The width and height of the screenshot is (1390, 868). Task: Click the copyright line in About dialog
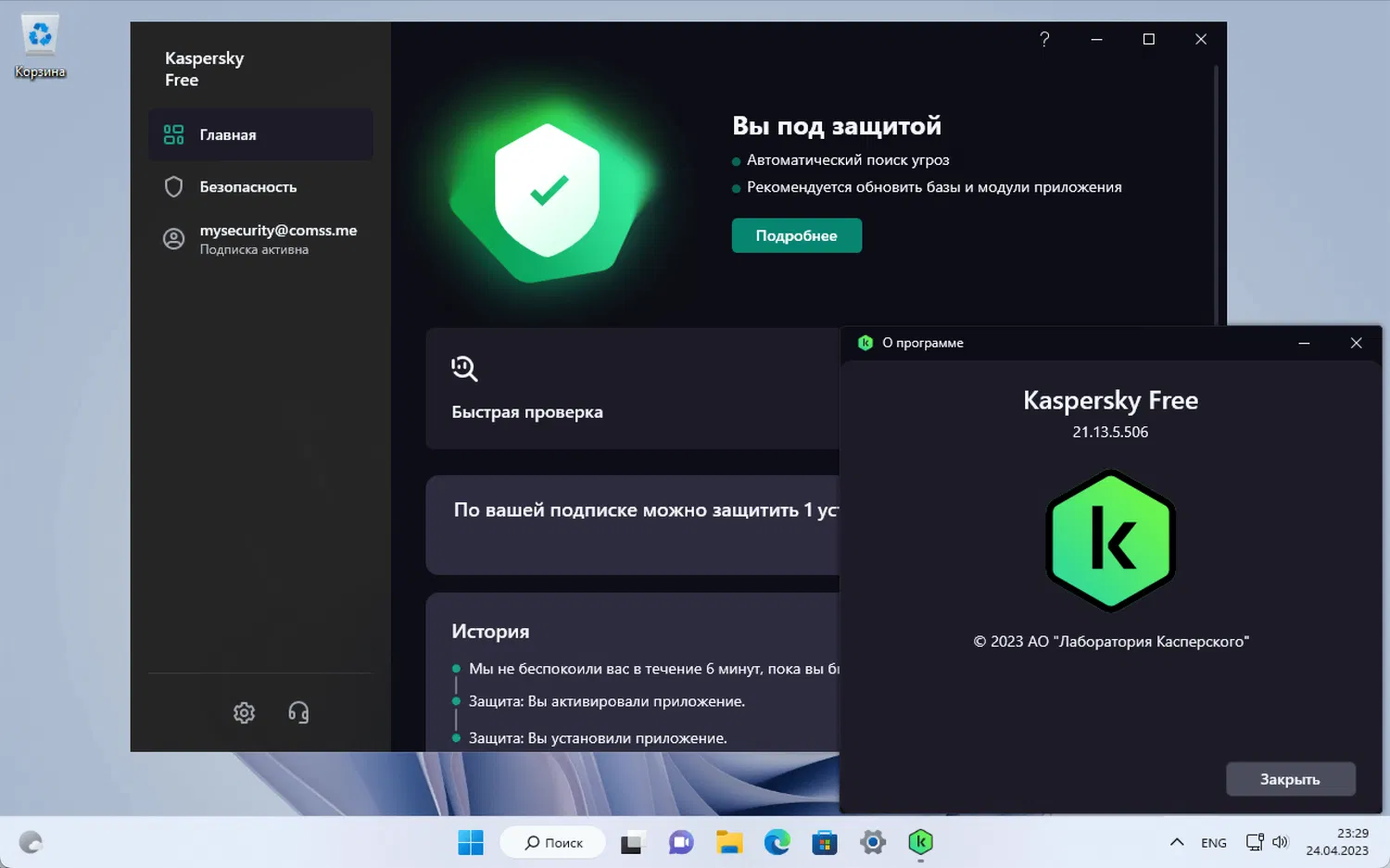pyautogui.click(x=1111, y=642)
